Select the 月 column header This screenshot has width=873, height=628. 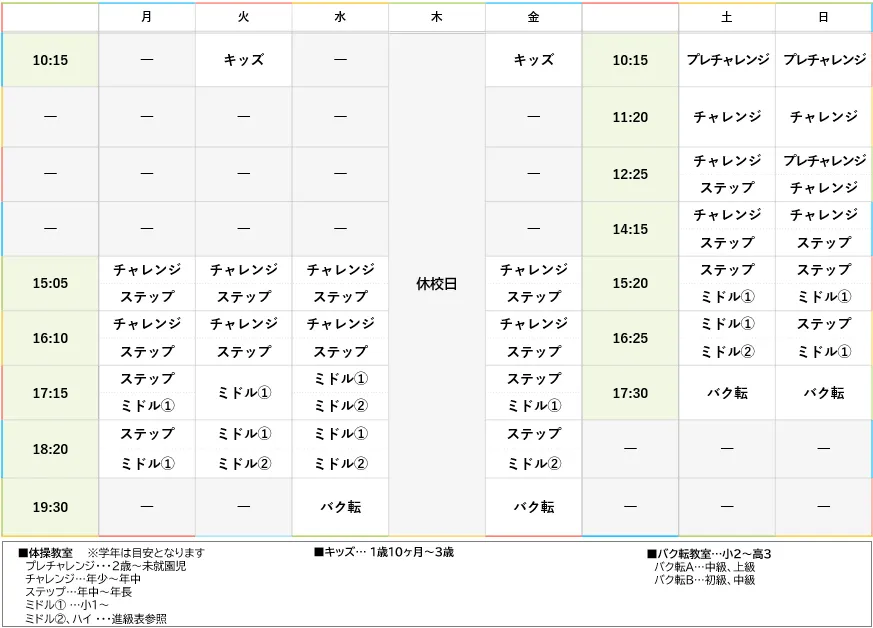coord(145,17)
